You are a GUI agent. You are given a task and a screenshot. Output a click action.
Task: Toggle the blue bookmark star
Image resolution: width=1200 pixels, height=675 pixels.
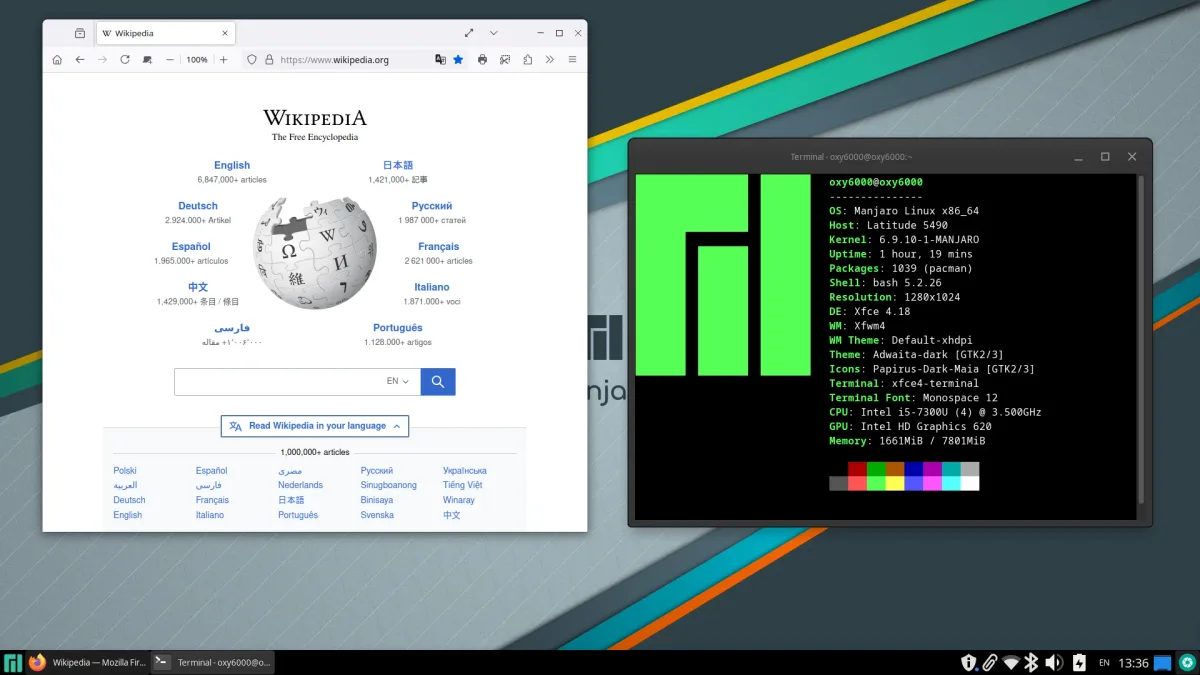point(458,60)
